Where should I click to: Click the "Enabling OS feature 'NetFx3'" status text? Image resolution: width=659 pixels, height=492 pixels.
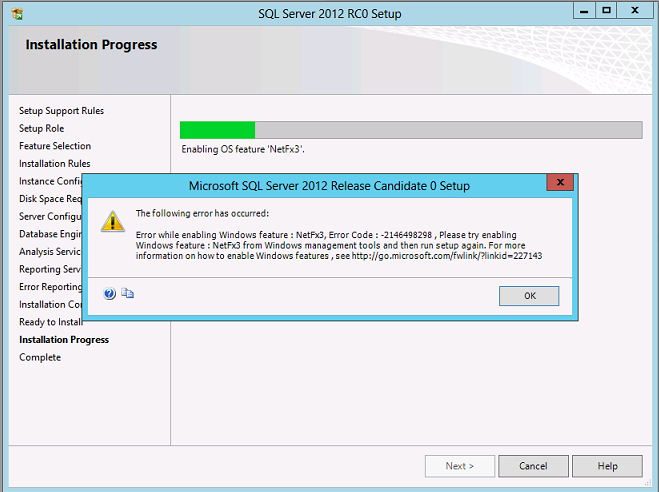tap(243, 149)
